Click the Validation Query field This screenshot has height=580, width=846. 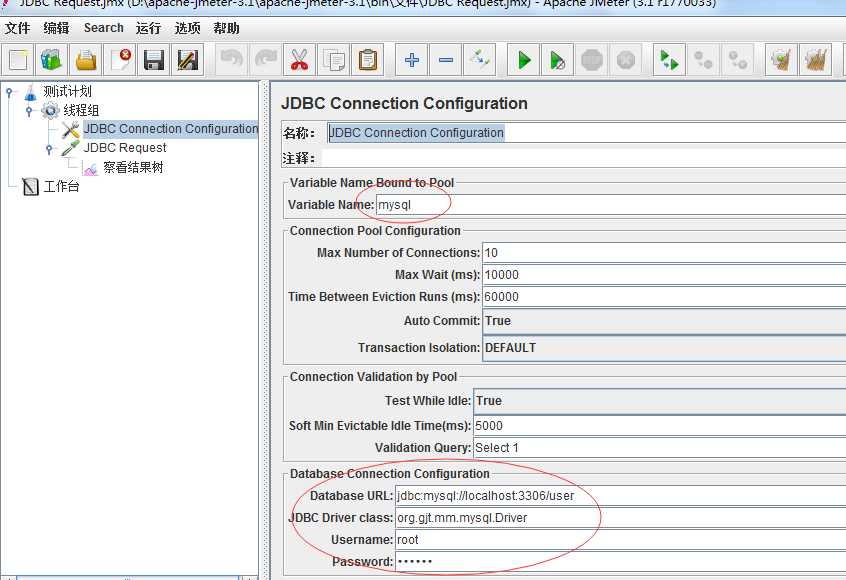pos(660,448)
